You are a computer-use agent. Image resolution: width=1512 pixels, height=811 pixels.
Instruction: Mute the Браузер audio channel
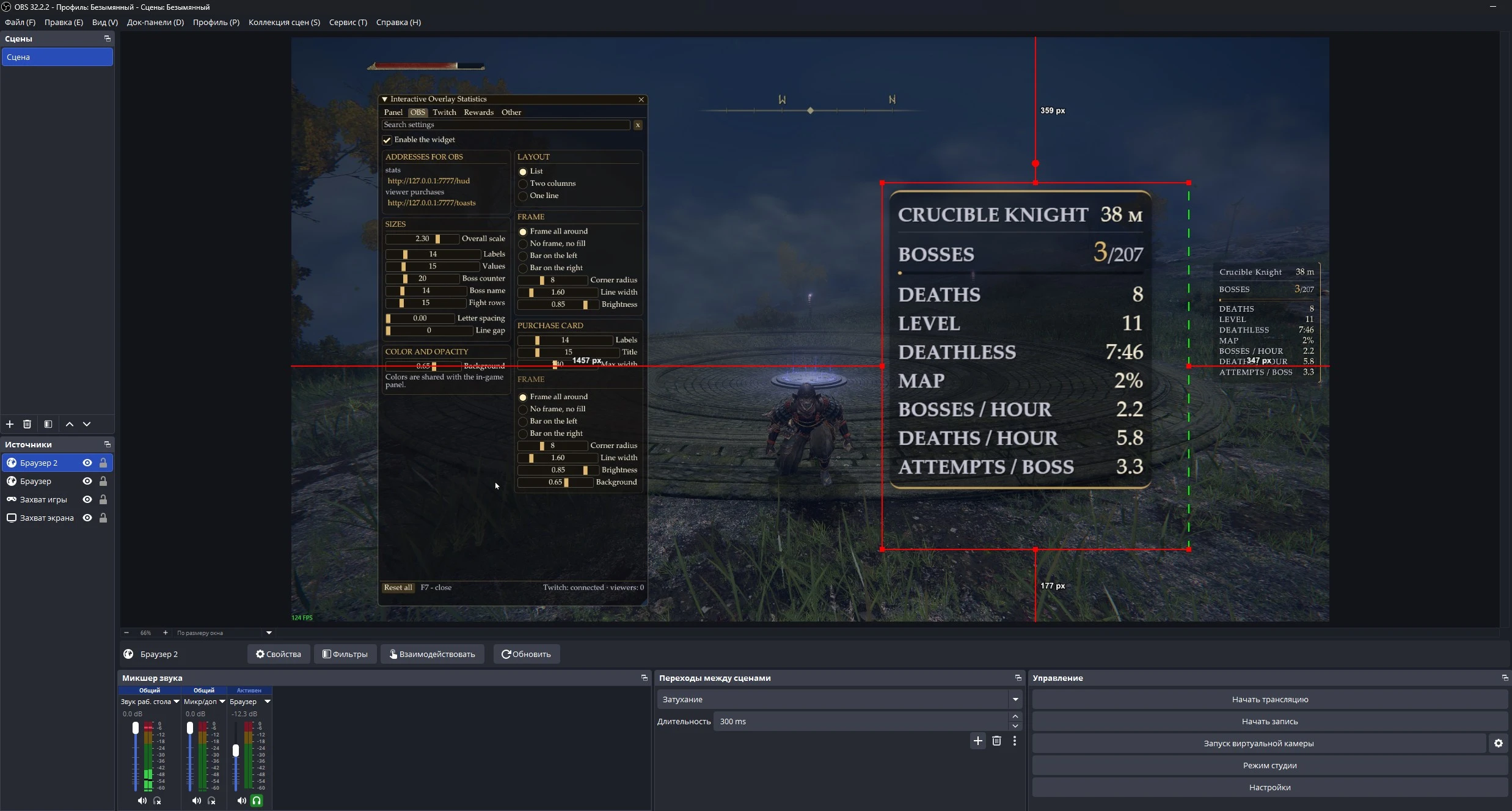[242, 801]
